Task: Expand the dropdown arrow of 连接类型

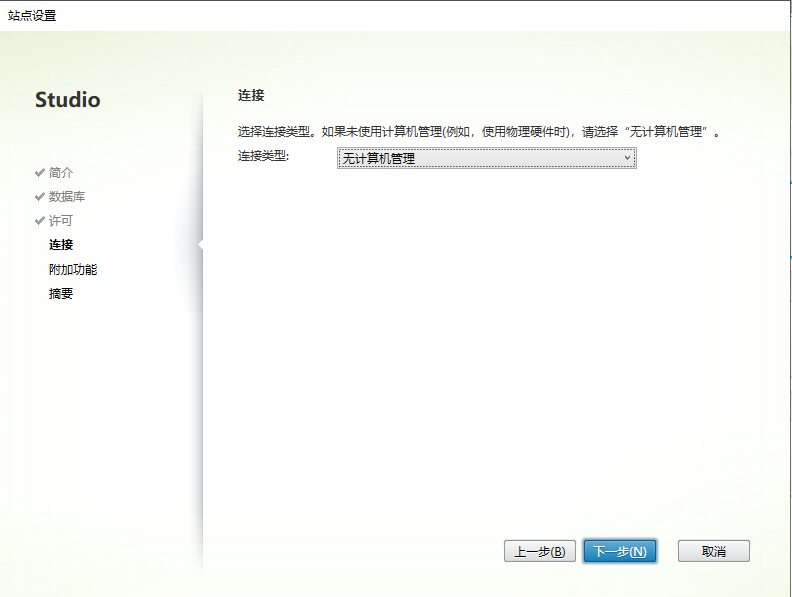Action: coord(627,158)
